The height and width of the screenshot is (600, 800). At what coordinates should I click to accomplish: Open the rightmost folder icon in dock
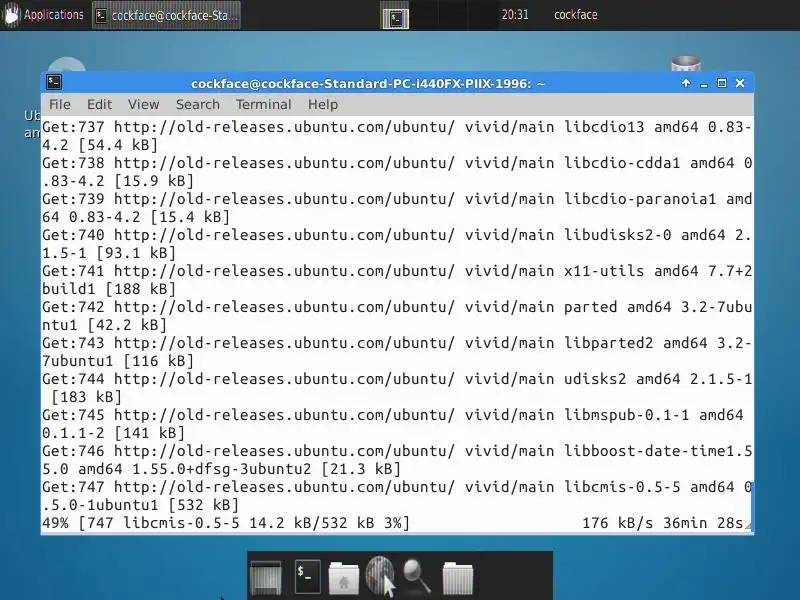click(x=457, y=578)
